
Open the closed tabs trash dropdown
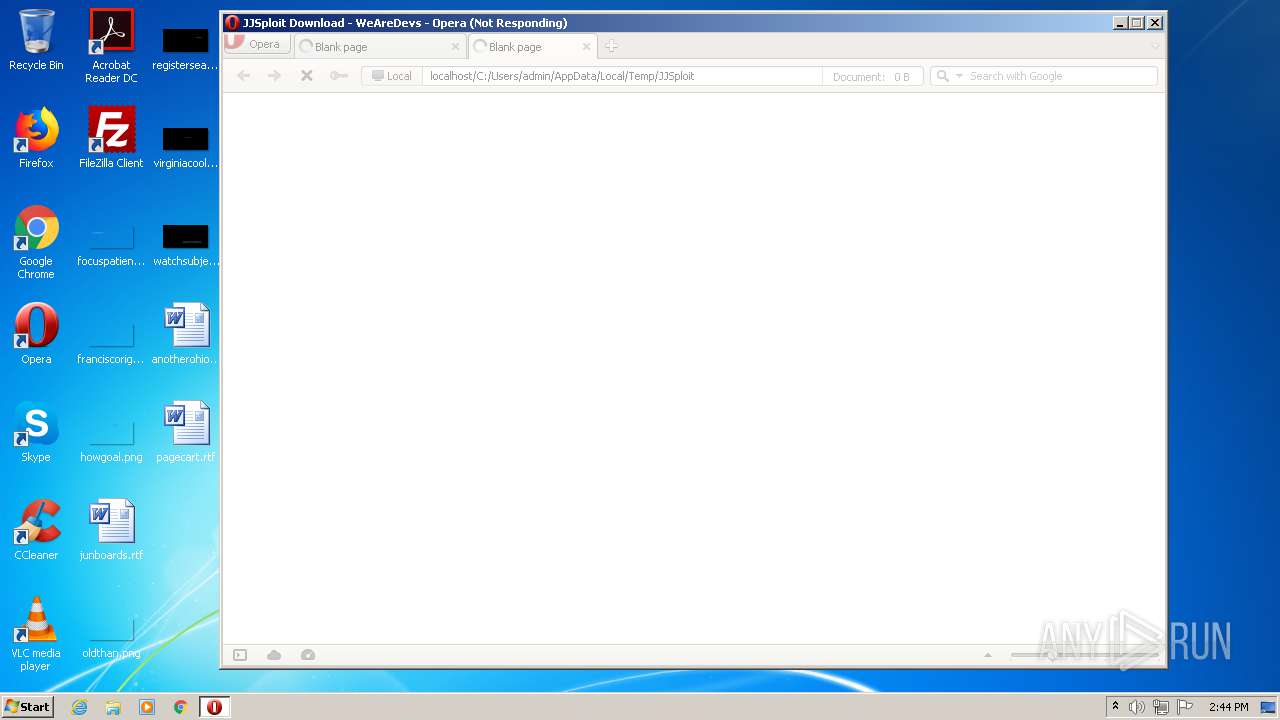pos(1155,46)
